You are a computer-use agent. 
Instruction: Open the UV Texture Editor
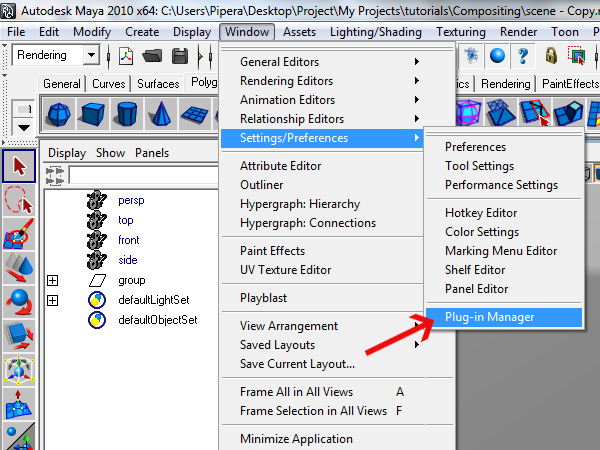pos(322,270)
